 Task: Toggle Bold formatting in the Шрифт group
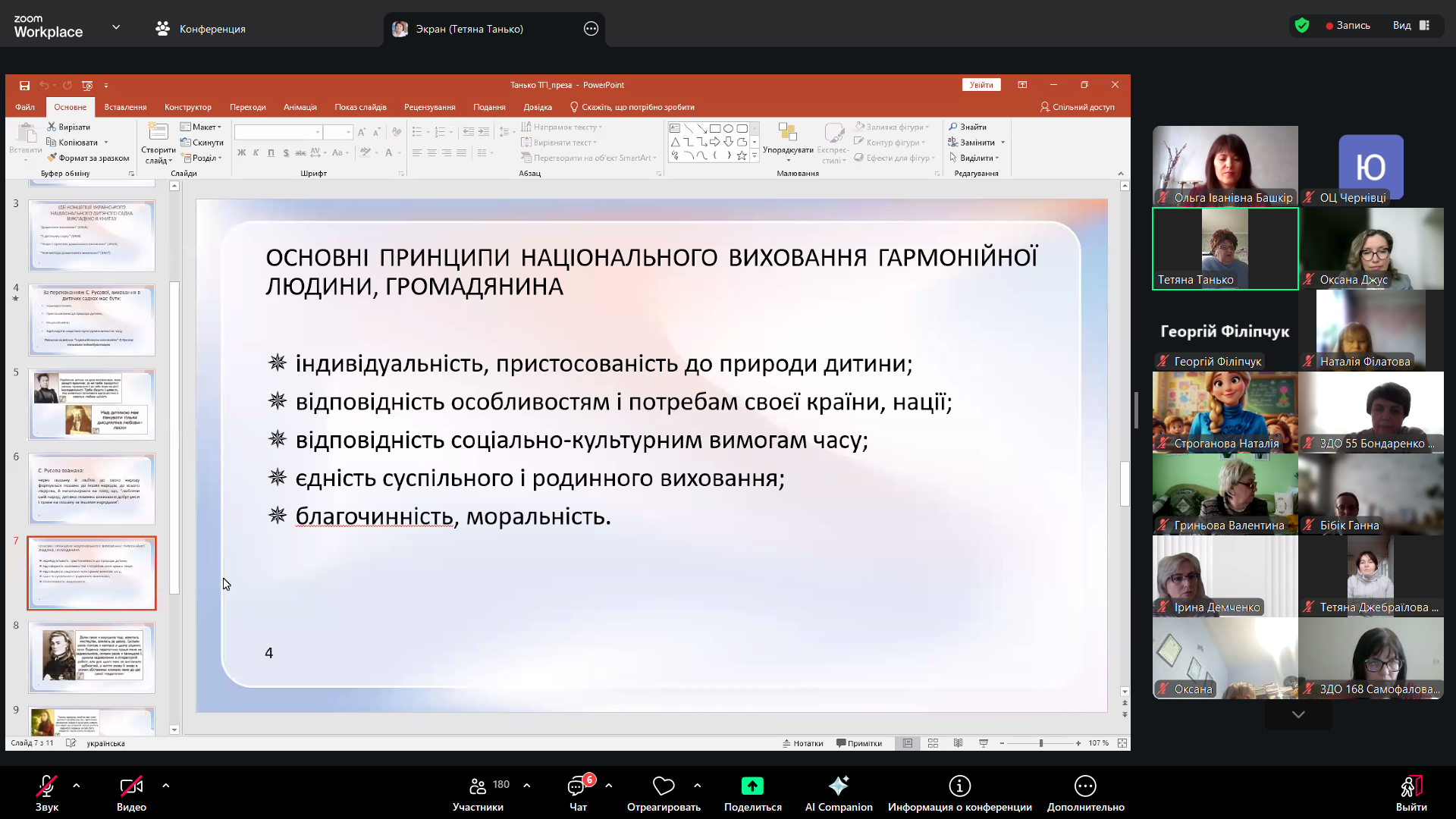241,152
